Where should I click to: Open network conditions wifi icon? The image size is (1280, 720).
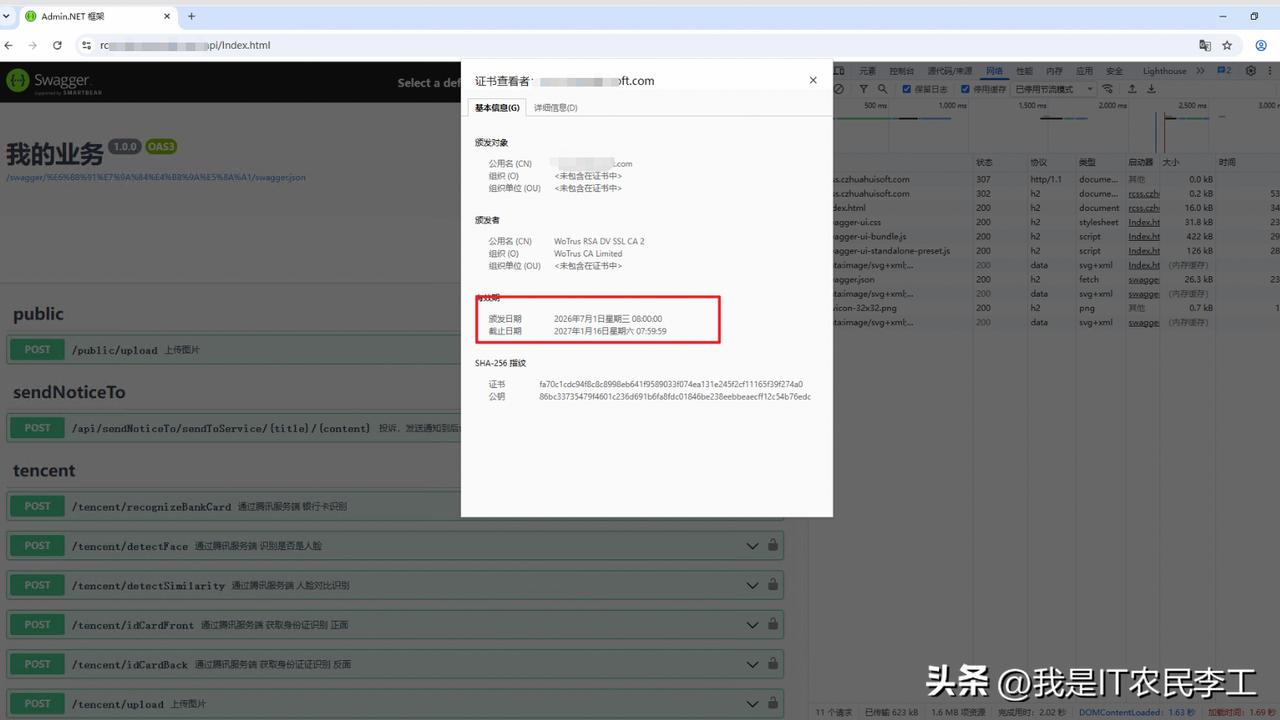point(1107,89)
